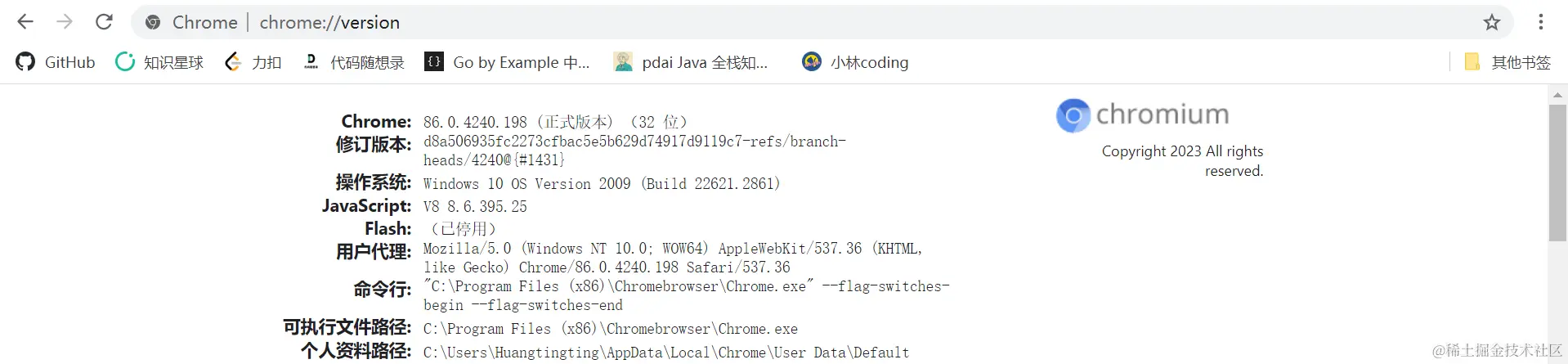1568x364 pixels.
Task: Open the Go by Example bookmark
Action: [x=507, y=62]
